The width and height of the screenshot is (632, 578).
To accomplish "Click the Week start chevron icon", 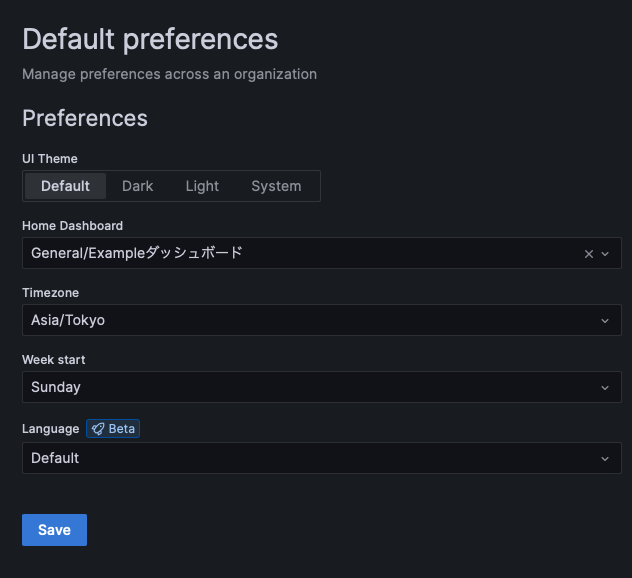I will coord(605,388).
